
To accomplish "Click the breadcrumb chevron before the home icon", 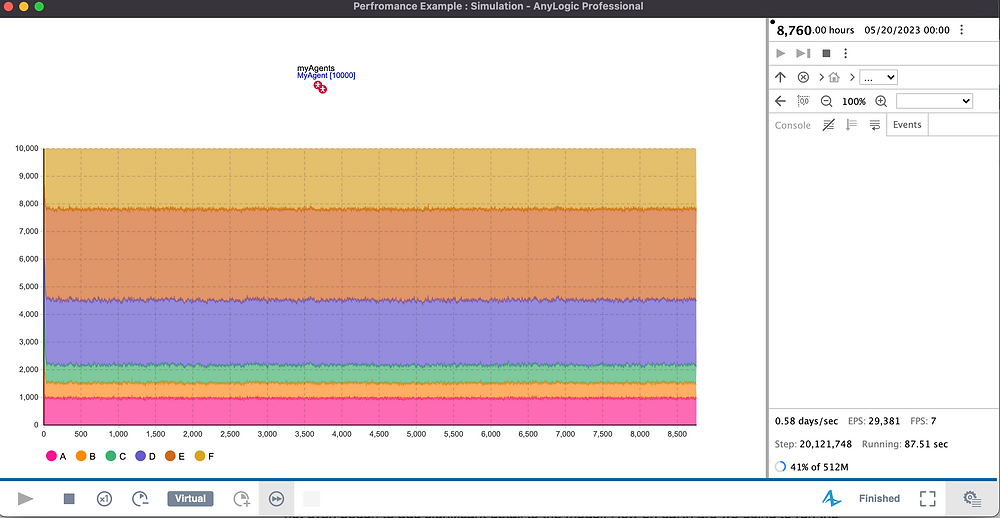I will [821, 77].
